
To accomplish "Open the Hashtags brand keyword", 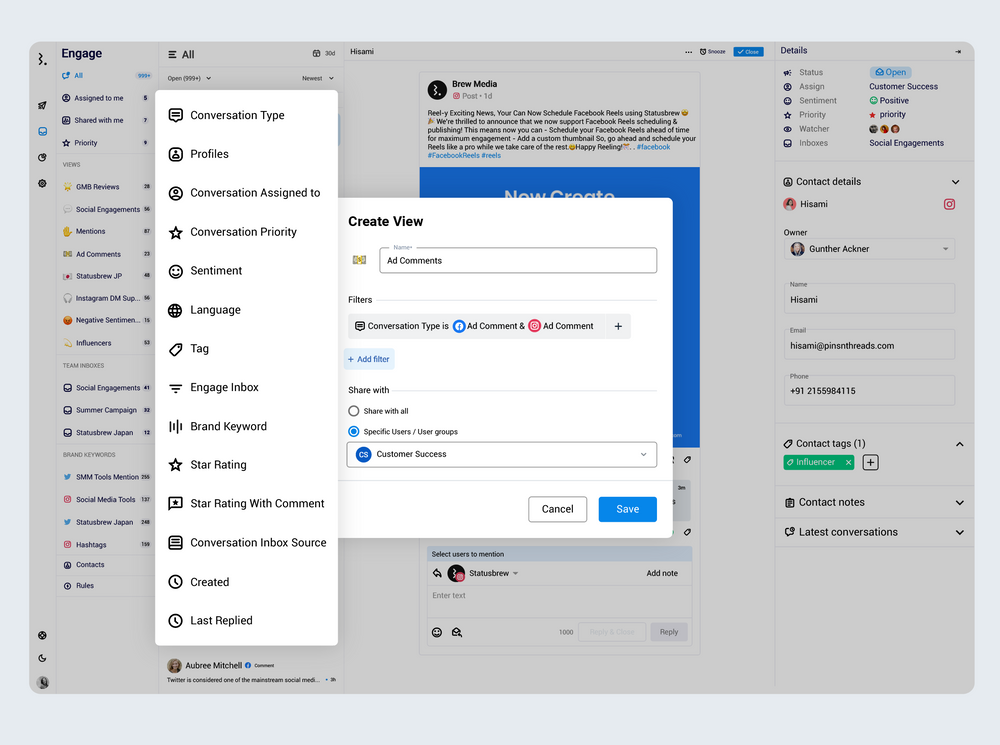I will [106, 545].
